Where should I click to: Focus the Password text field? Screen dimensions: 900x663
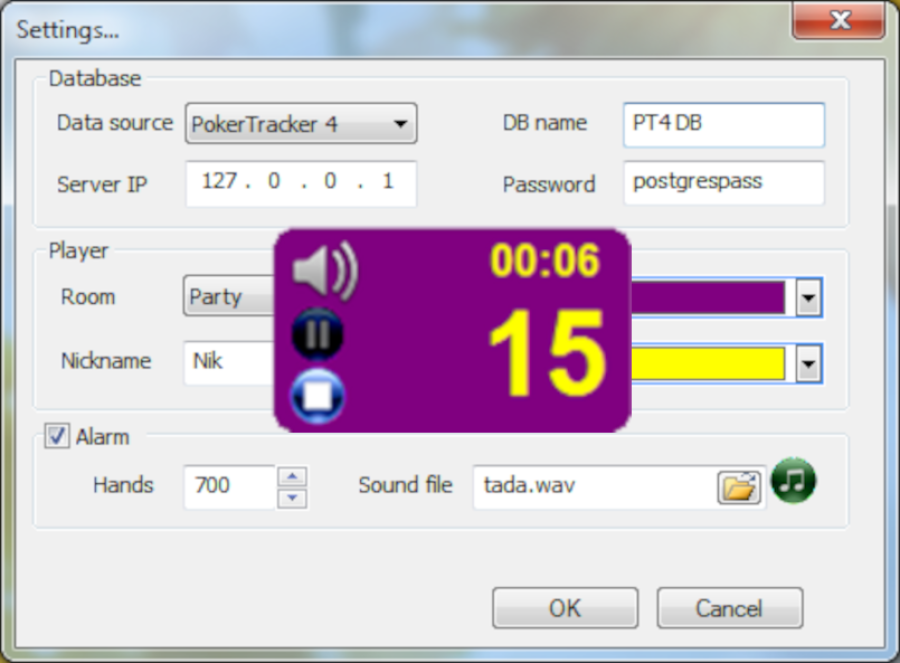click(x=723, y=183)
